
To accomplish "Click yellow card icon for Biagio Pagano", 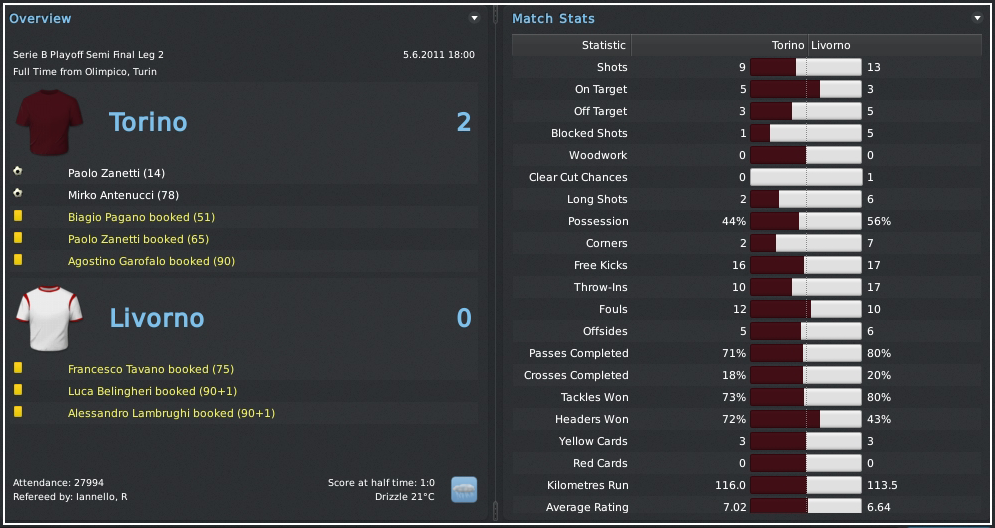I will [18, 216].
